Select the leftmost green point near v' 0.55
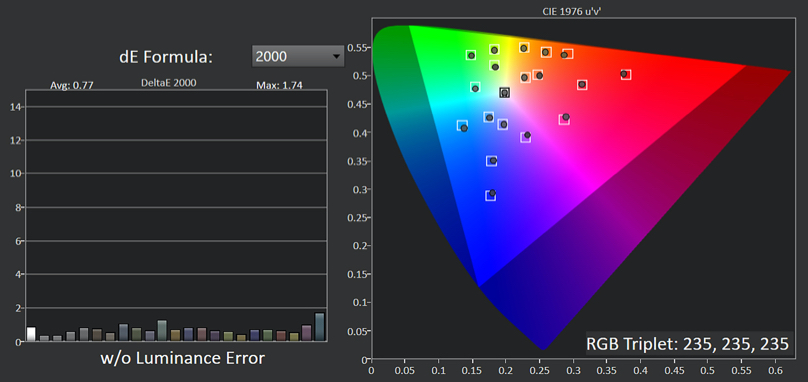 click(x=471, y=55)
